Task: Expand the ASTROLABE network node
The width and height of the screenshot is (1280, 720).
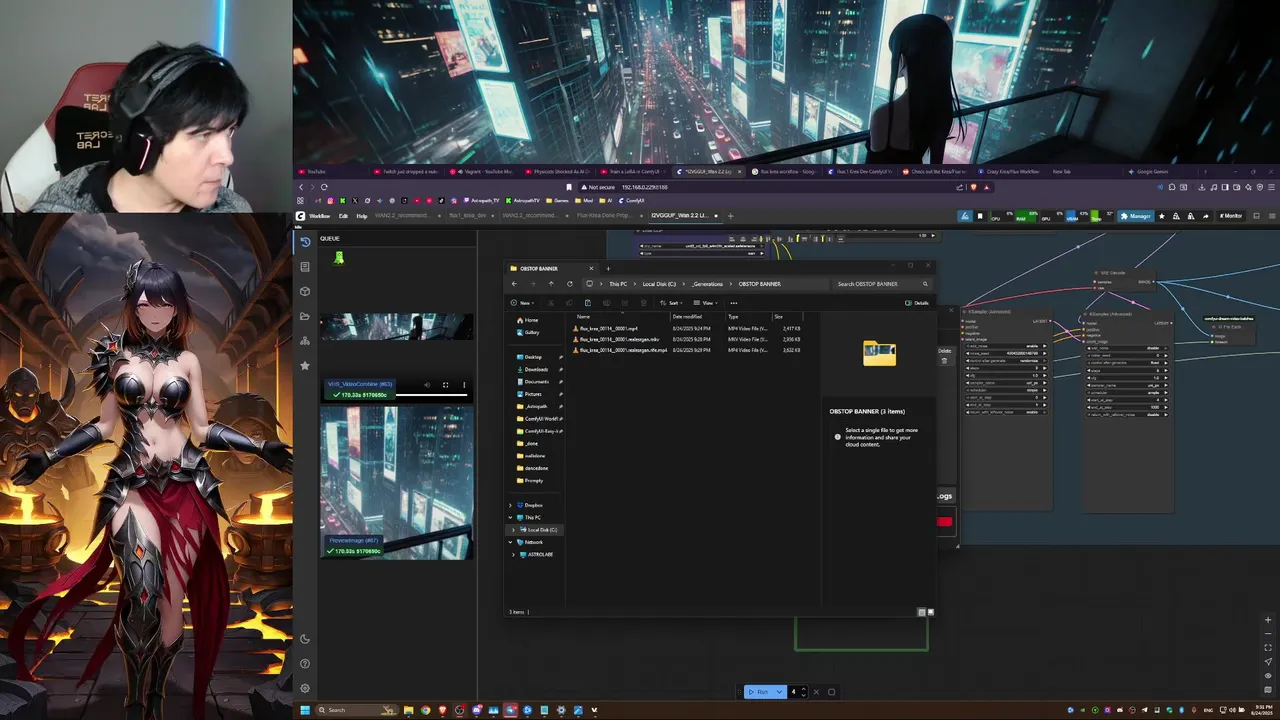Action: point(514,554)
